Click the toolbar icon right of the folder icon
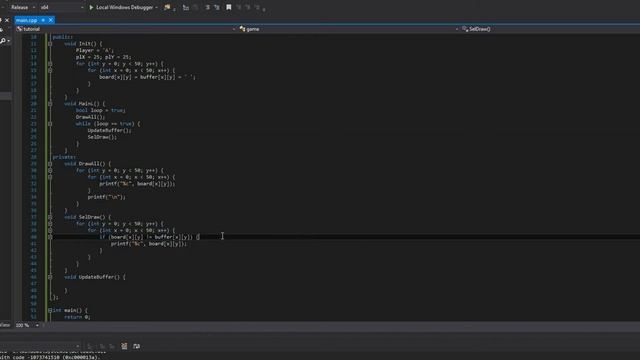The height and width of the screenshot is (360, 640). (186, 7)
